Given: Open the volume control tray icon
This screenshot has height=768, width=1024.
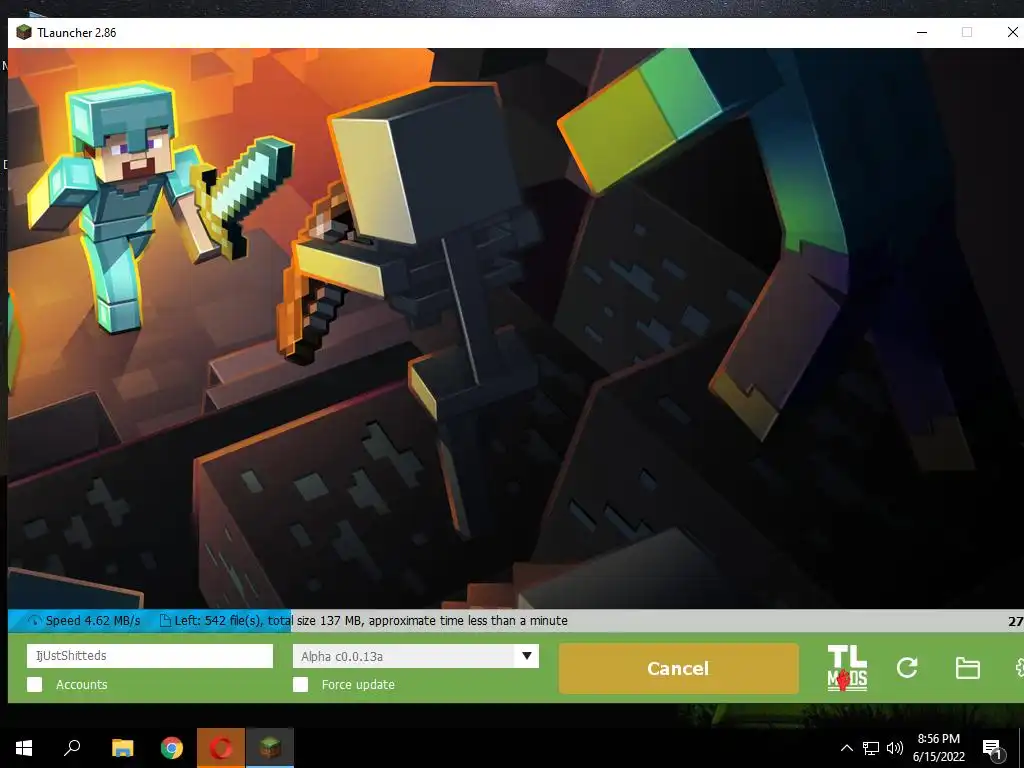Looking at the screenshot, I should [895, 748].
